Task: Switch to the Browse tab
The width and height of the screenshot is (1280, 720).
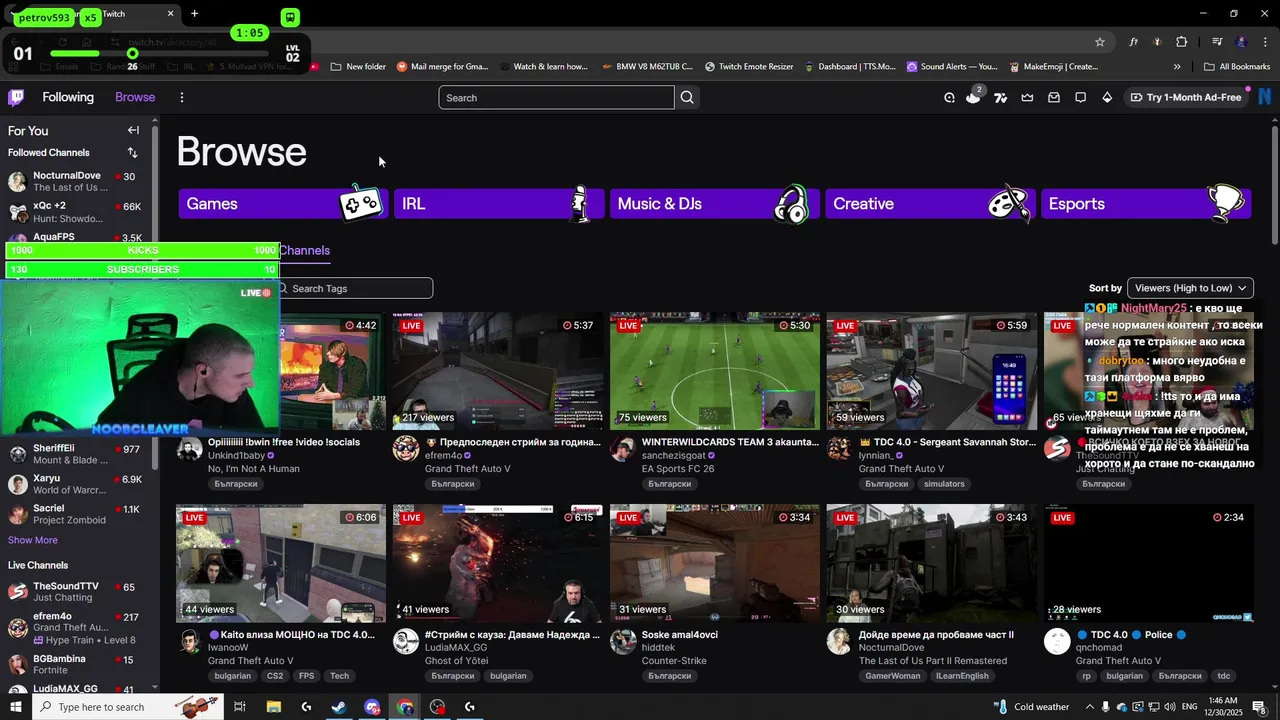Action: (135, 97)
